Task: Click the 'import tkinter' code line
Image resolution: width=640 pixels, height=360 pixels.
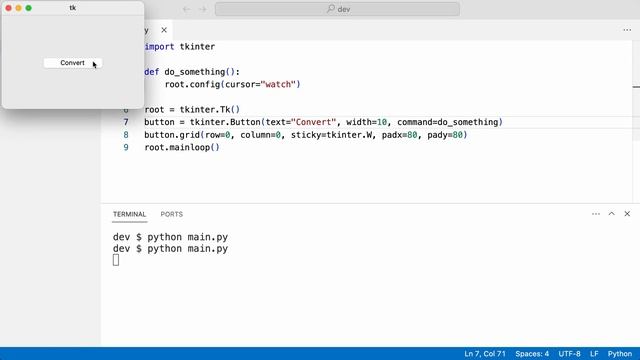Action: tap(180, 47)
